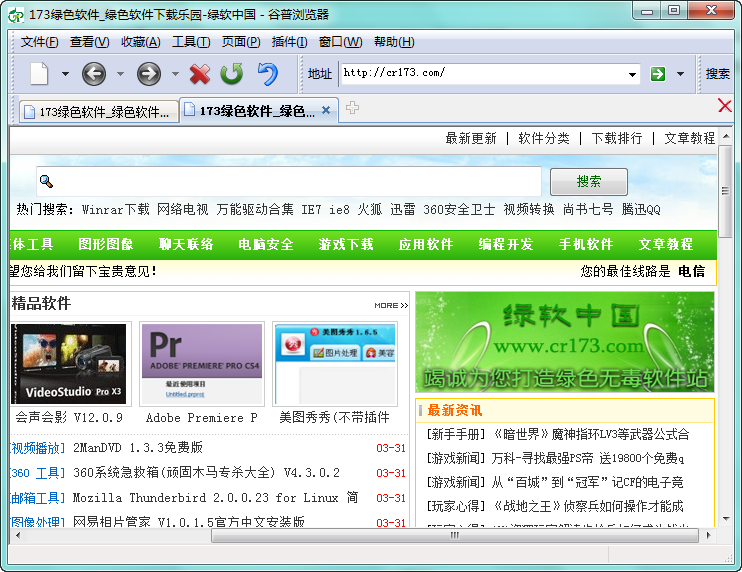The height and width of the screenshot is (572, 742).
Task: Open the 页面(P) menu
Action: [241, 42]
